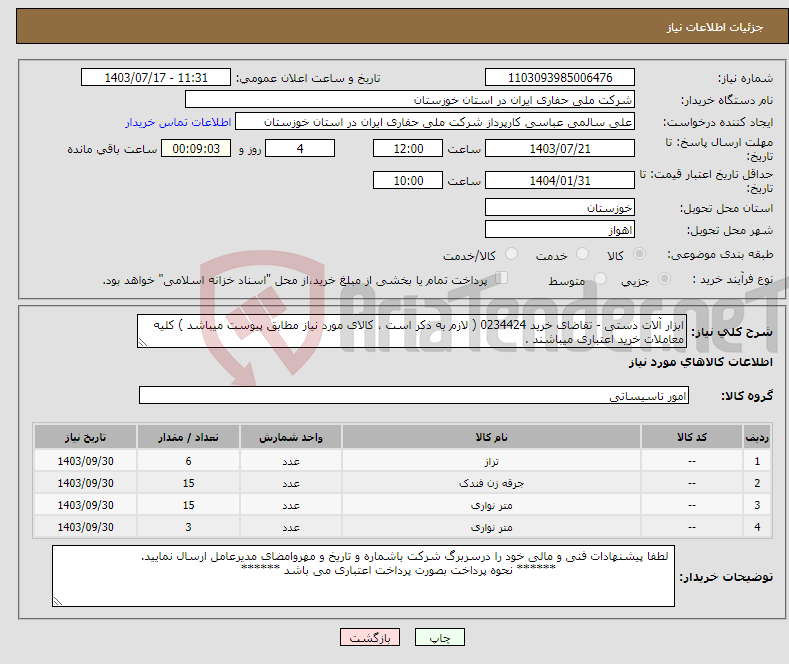
Task: Click the item name جرقه زن فندک
Action: (491, 483)
